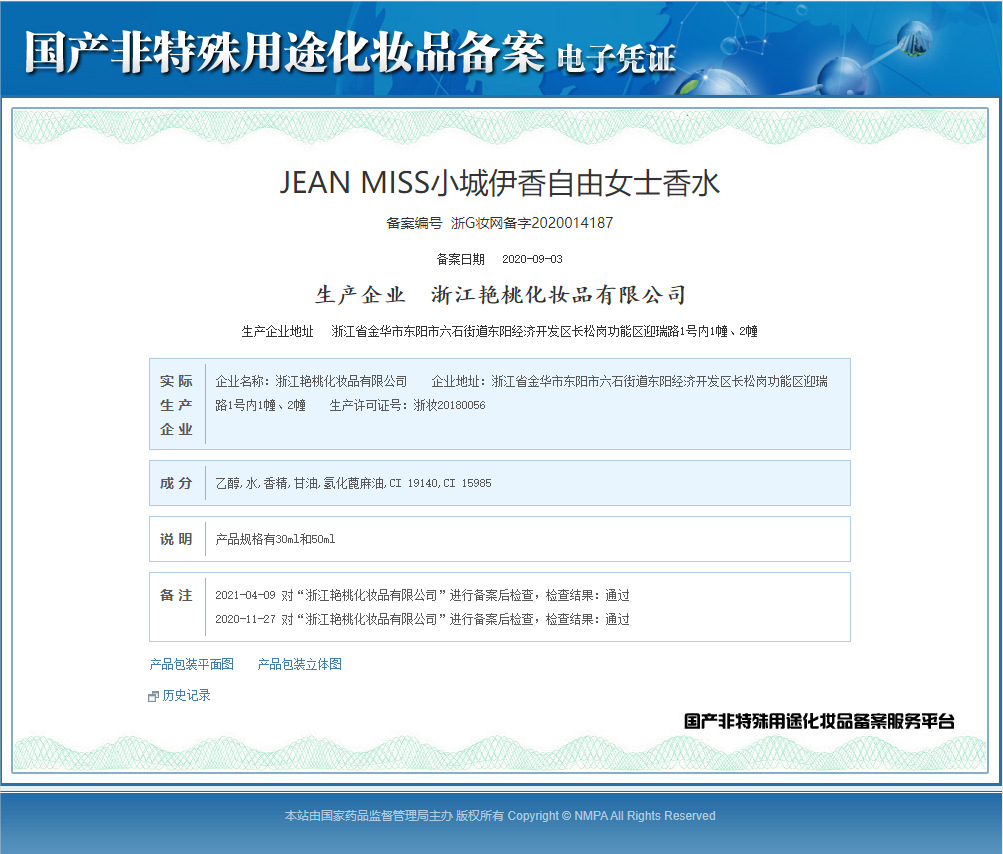The height and width of the screenshot is (854, 1003).
Task: Click the 2020-11-27 inspection remark line
Action: click(x=422, y=619)
